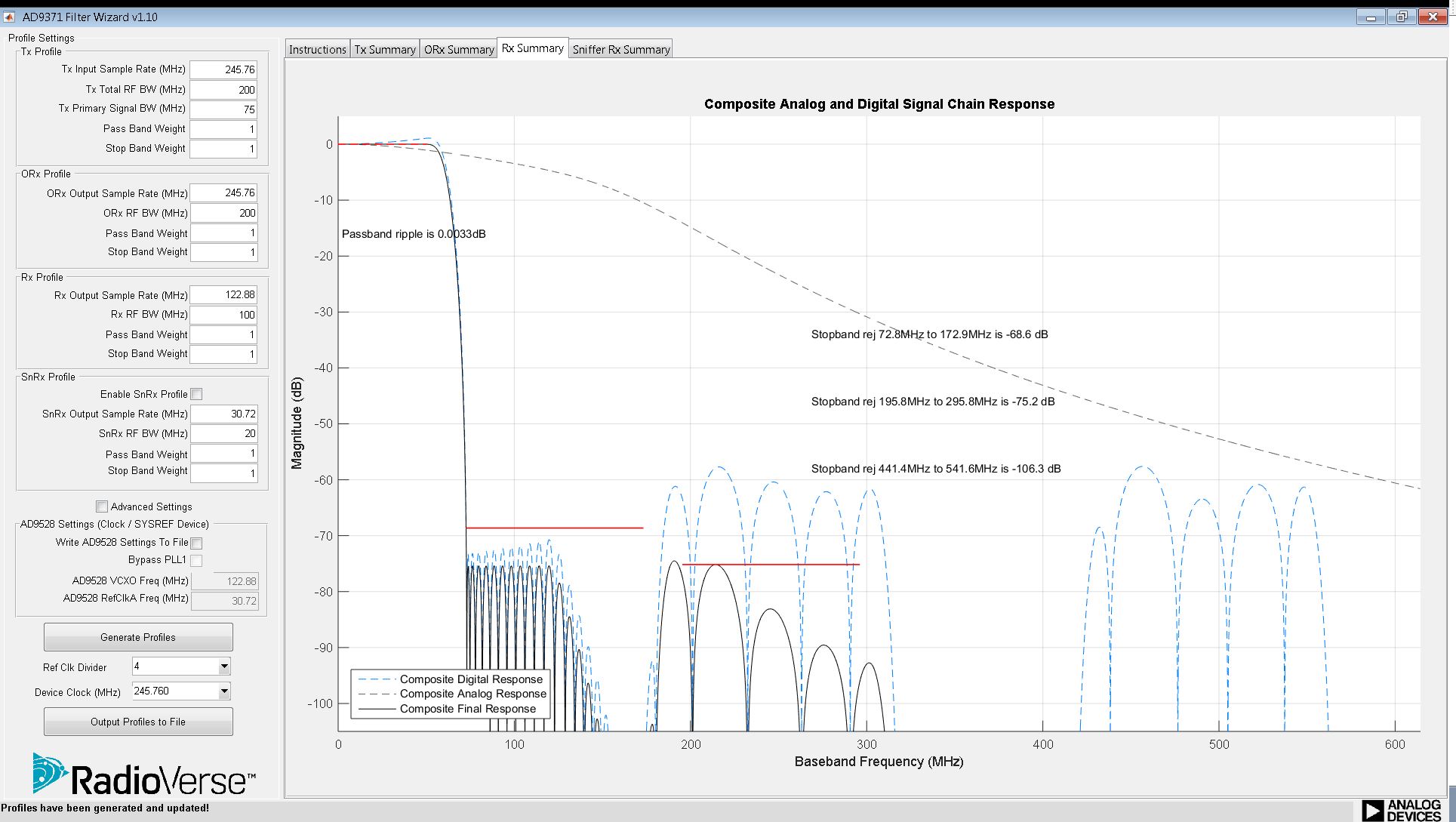Tick Write AD9528 Settings To File
This screenshot has height=822, width=1456.
197,543
